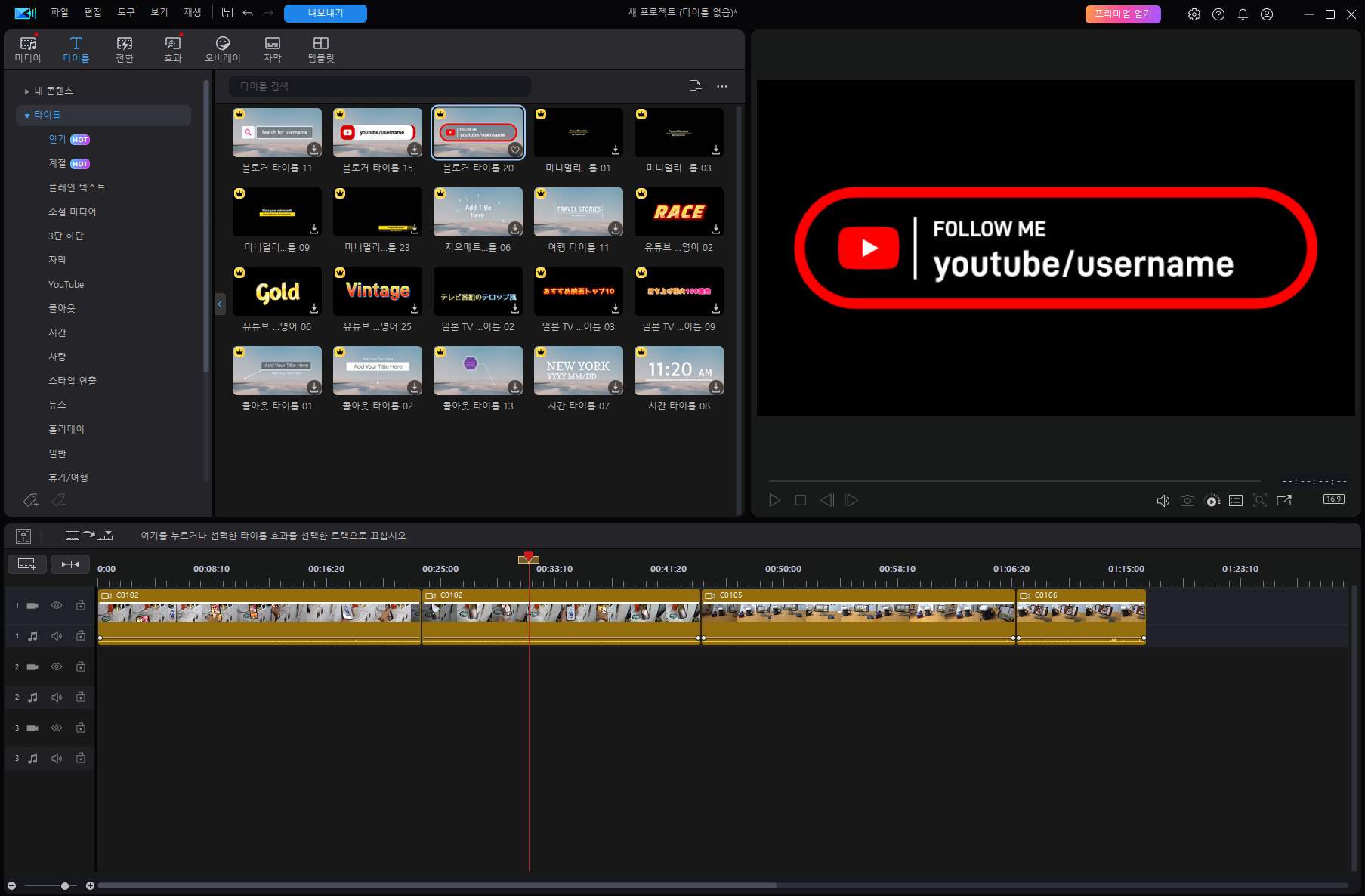1365x896 pixels.
Task: Favorite the 블로거 타이틀 20 template
Action: 515,150
